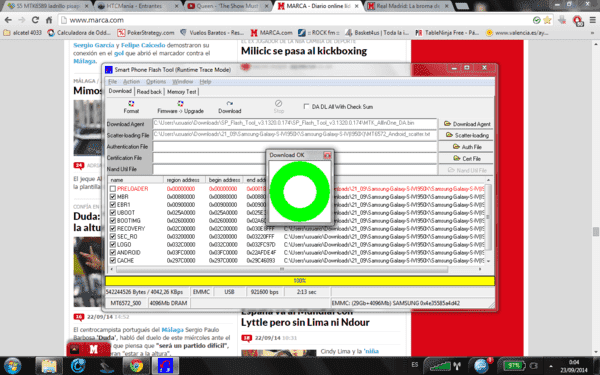The height and width of the screenshot is (375, 600).
Task: Close the Download OK dialog
Action: (x=327, y=155)
